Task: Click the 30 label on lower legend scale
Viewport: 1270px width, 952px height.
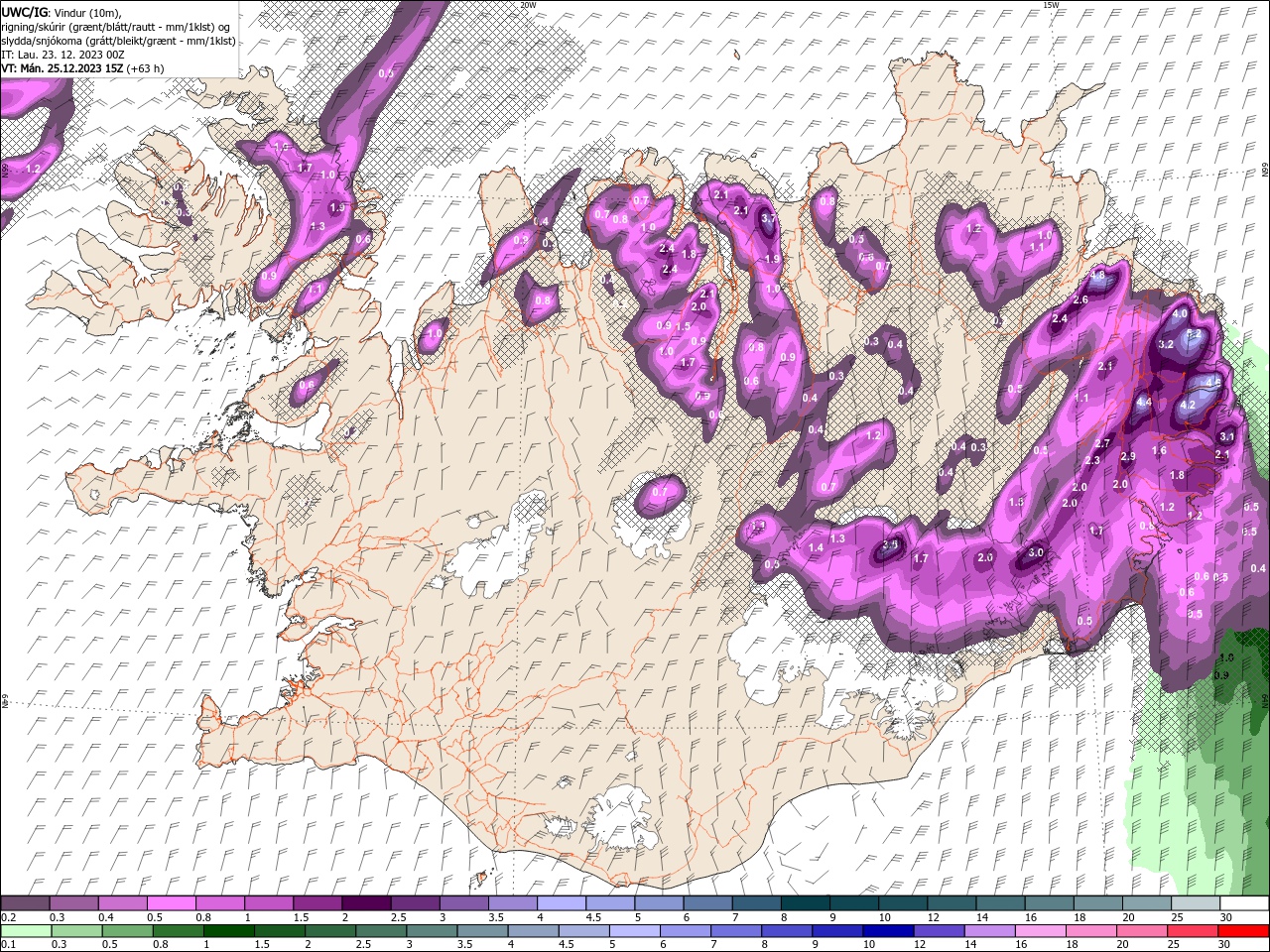Action: coord(1225,944)
